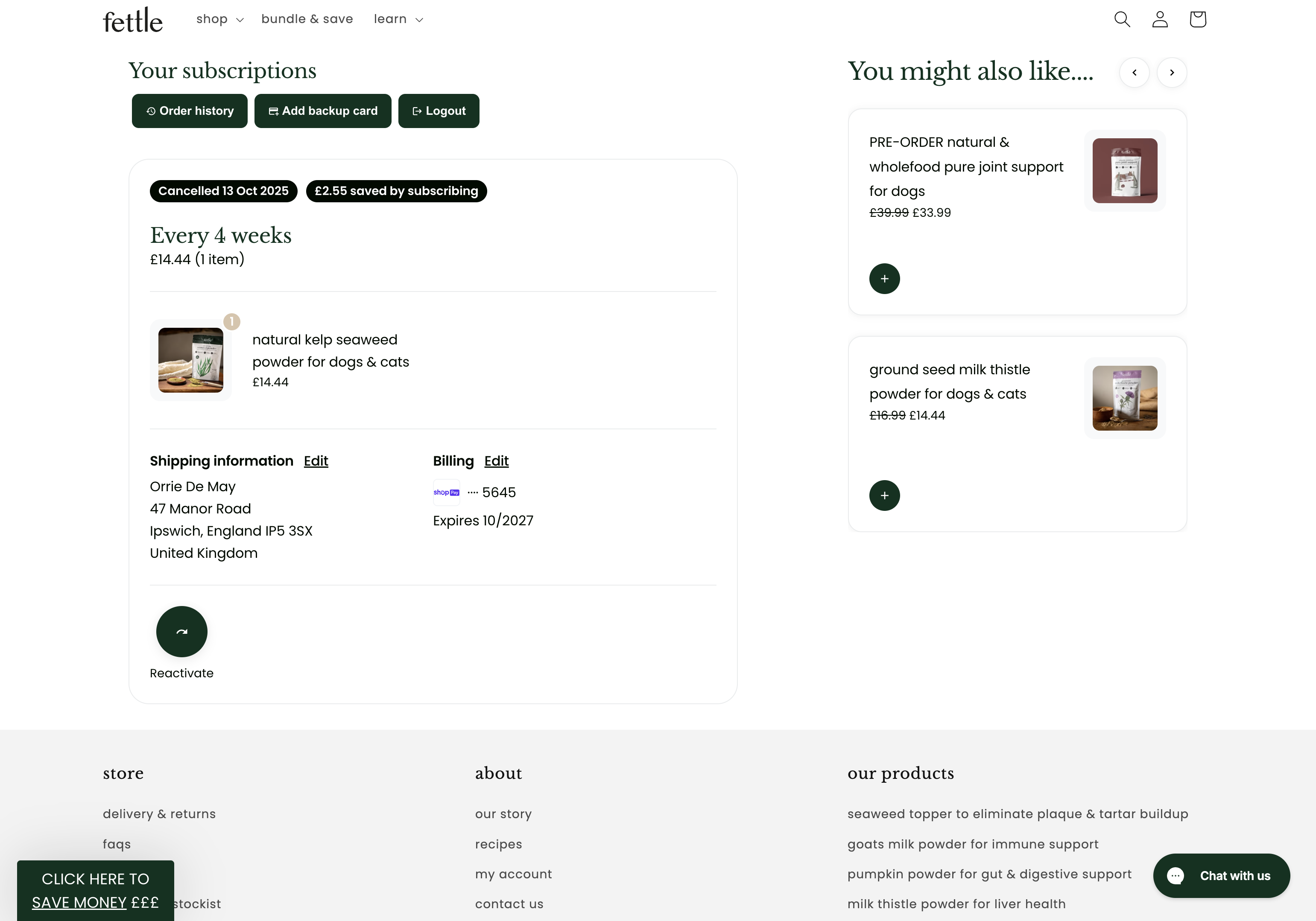Edit the shipping information
This screenshot has height=921, width=1316.
click(x=316, y=460)
